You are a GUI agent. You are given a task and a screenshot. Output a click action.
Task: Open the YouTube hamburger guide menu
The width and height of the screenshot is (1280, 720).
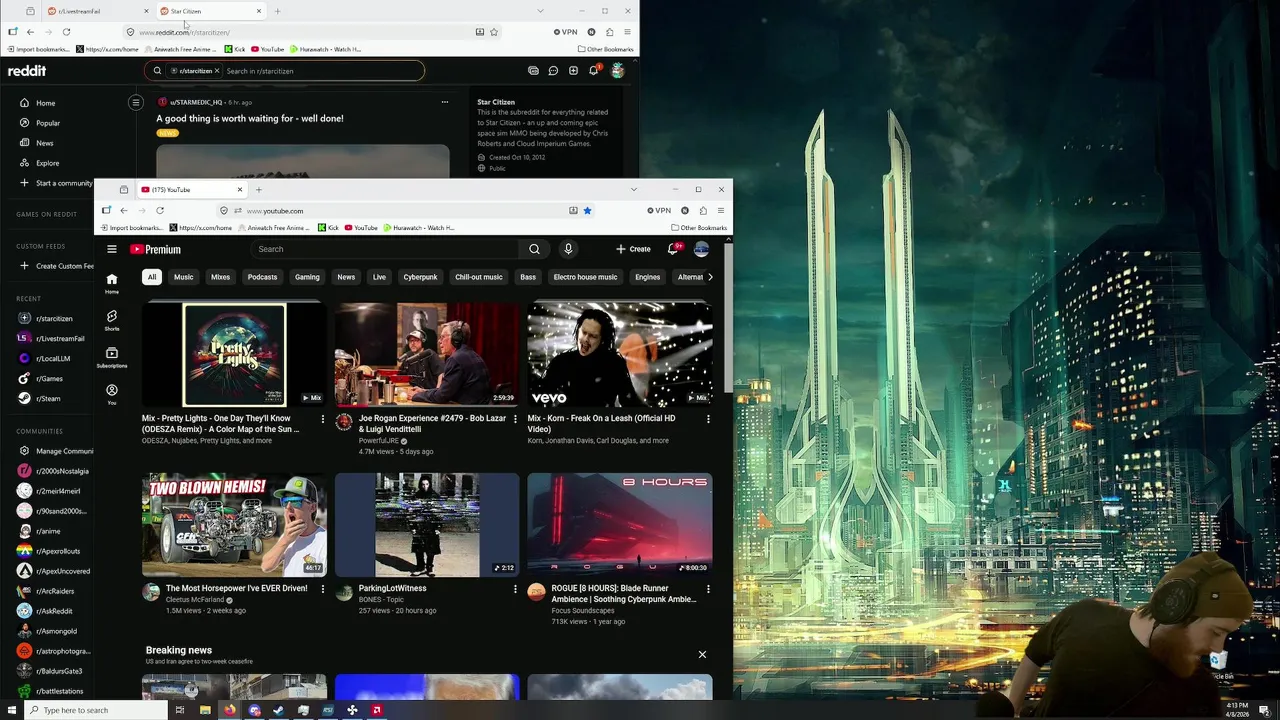click(112, 249)
